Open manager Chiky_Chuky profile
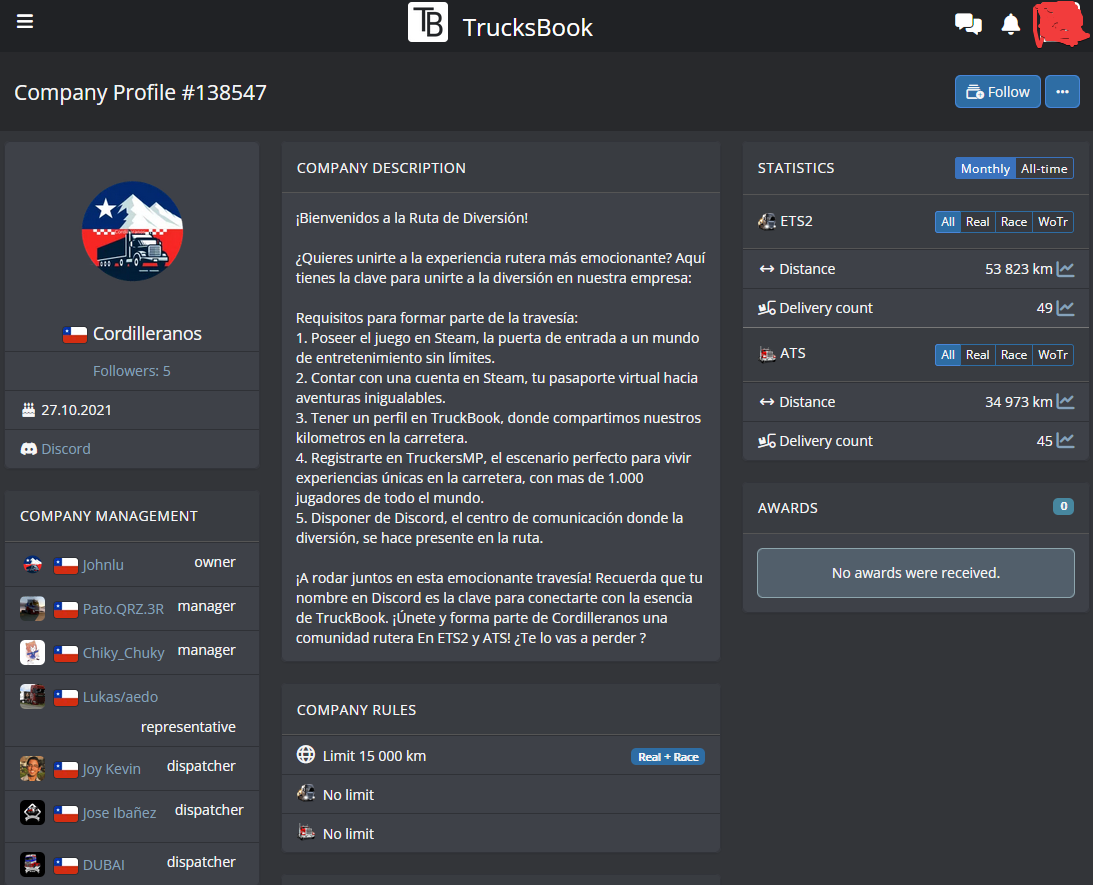The height and width of the screenshot is (885, 1093). click(x=123, y=652)
